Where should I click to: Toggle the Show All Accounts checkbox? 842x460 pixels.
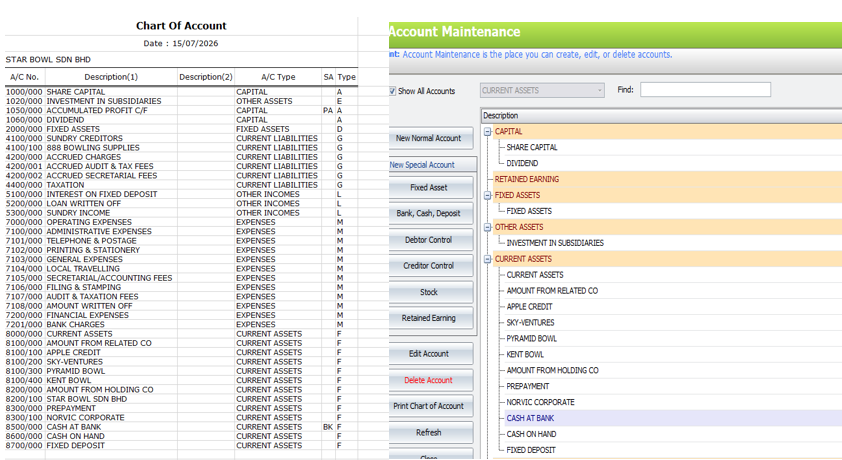point(393,91)
